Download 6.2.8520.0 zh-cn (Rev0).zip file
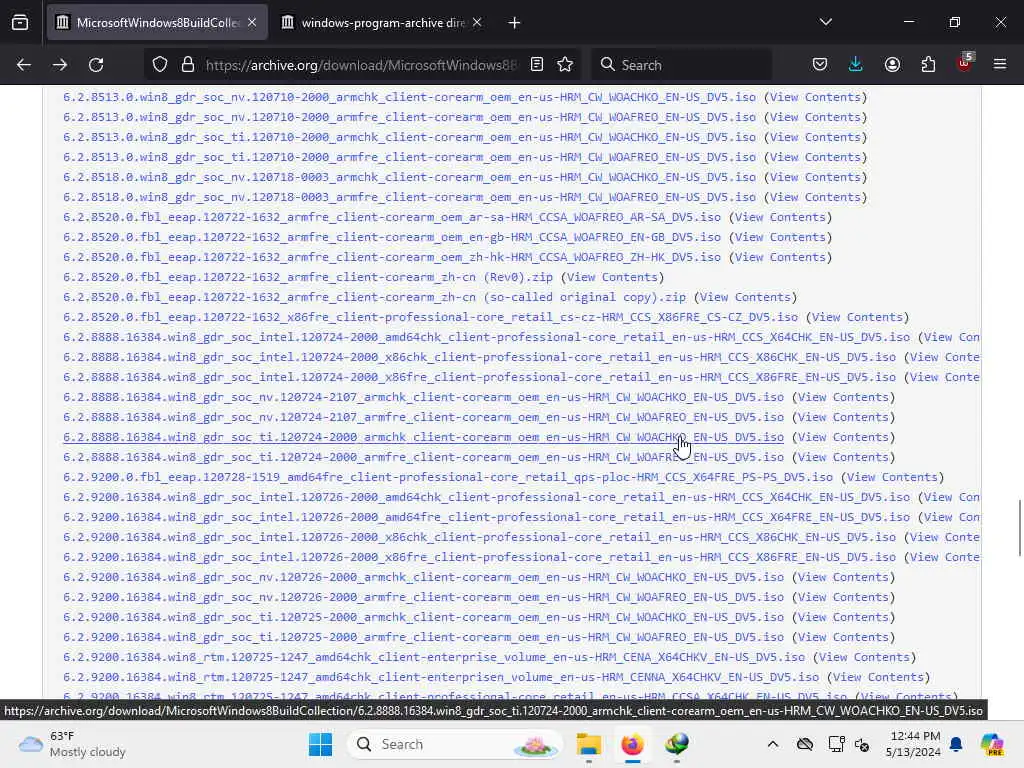The image size is (1024, 768). click(x=308, y=278)
